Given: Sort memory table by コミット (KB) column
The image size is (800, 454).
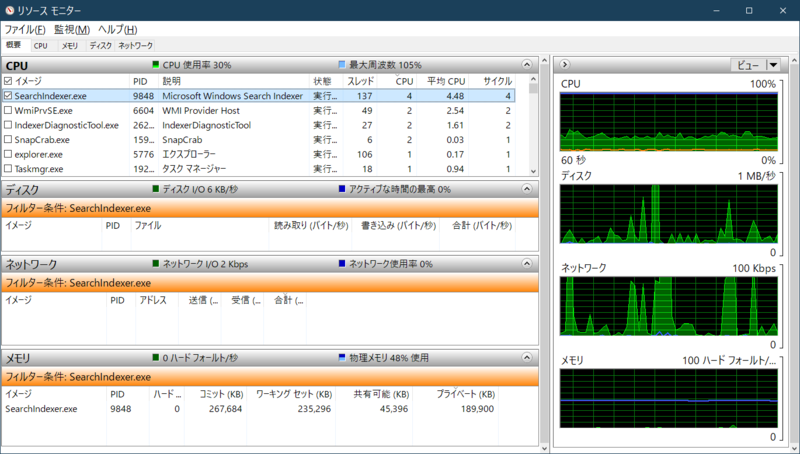Looking at the screenshot, I should [221, 394].
